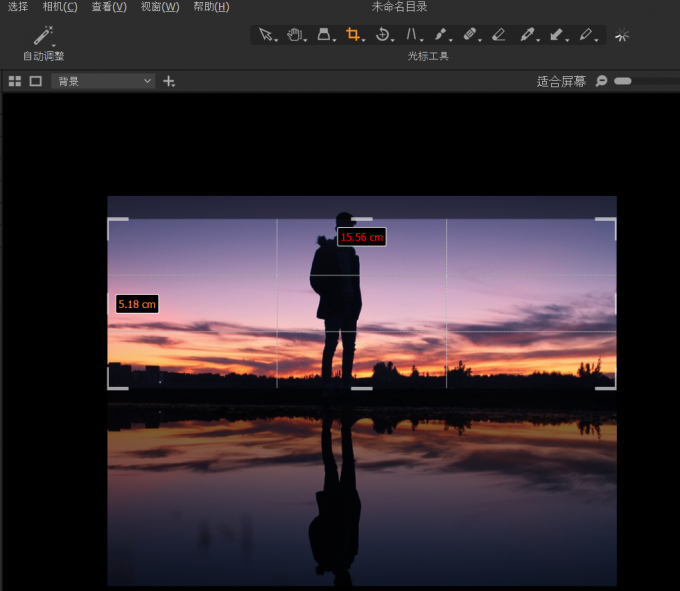Select the White Balance eyedropper tool
This screenshot has height=591, width=680.
coord(527,34)
